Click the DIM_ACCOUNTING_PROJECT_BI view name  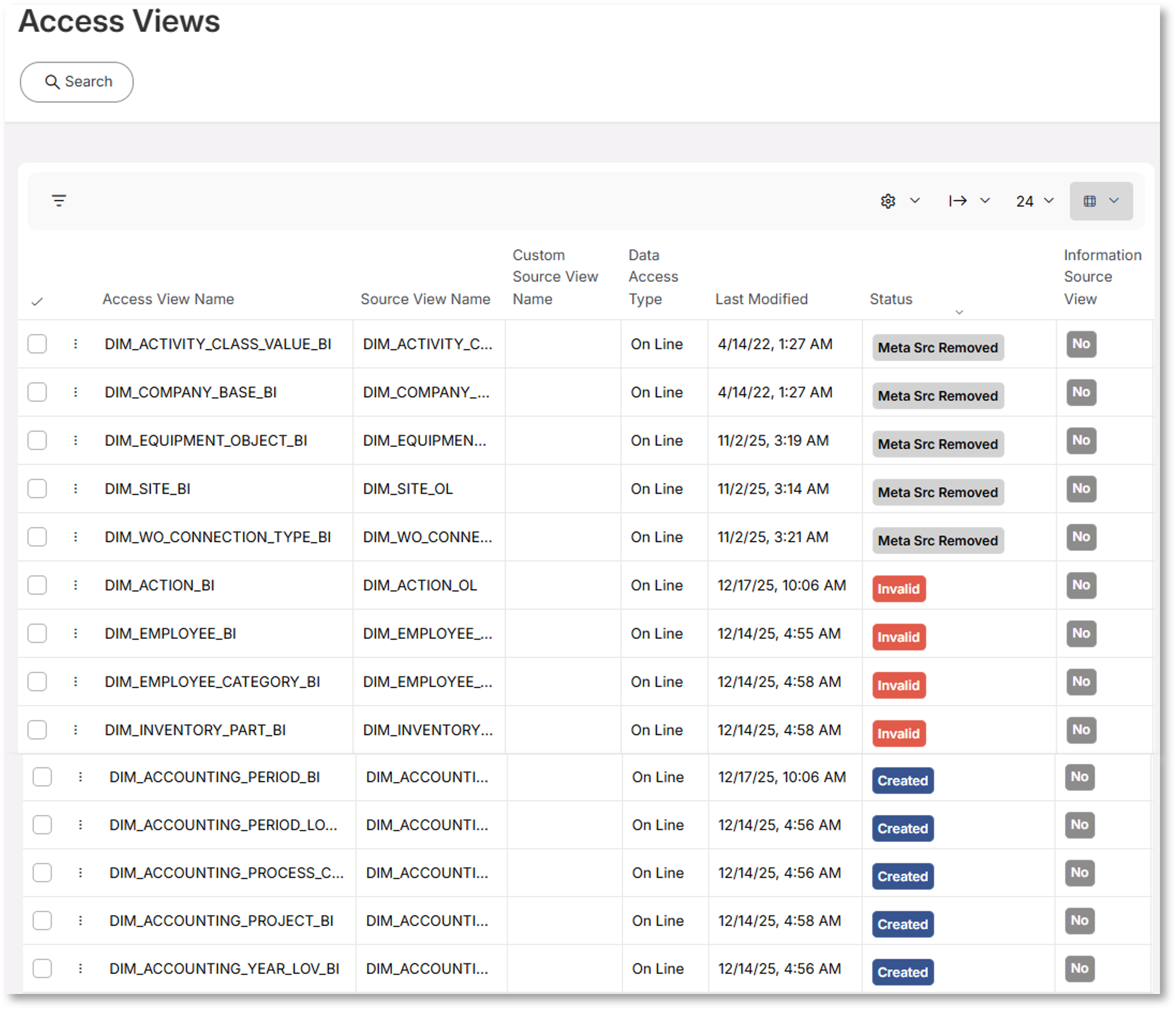pyautogui.click(x=221, y=921)
